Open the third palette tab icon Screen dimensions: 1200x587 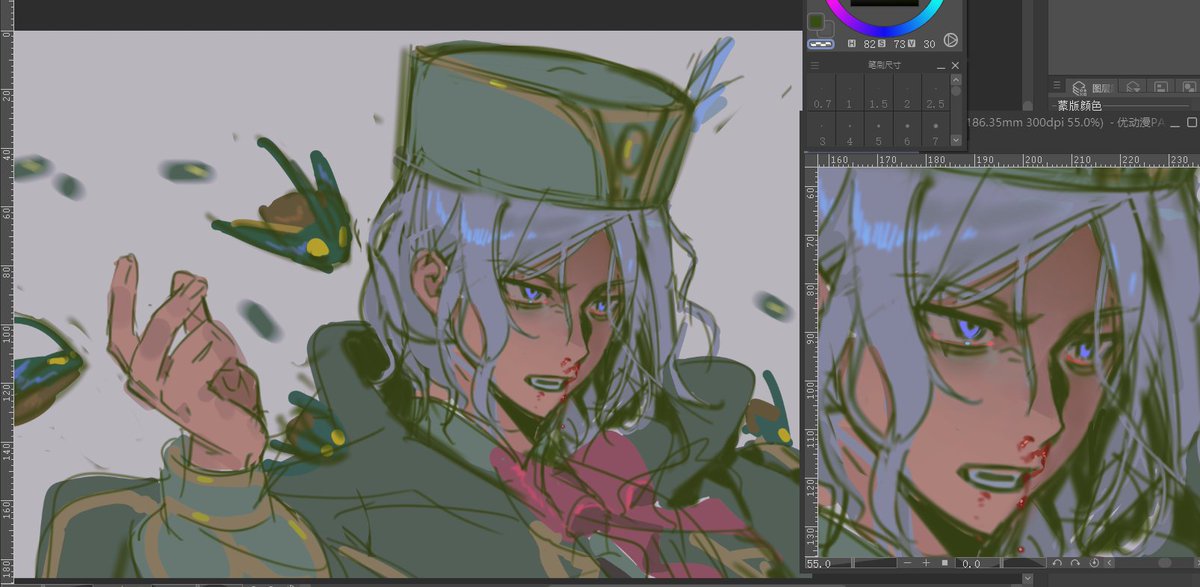coord(1161,88)
